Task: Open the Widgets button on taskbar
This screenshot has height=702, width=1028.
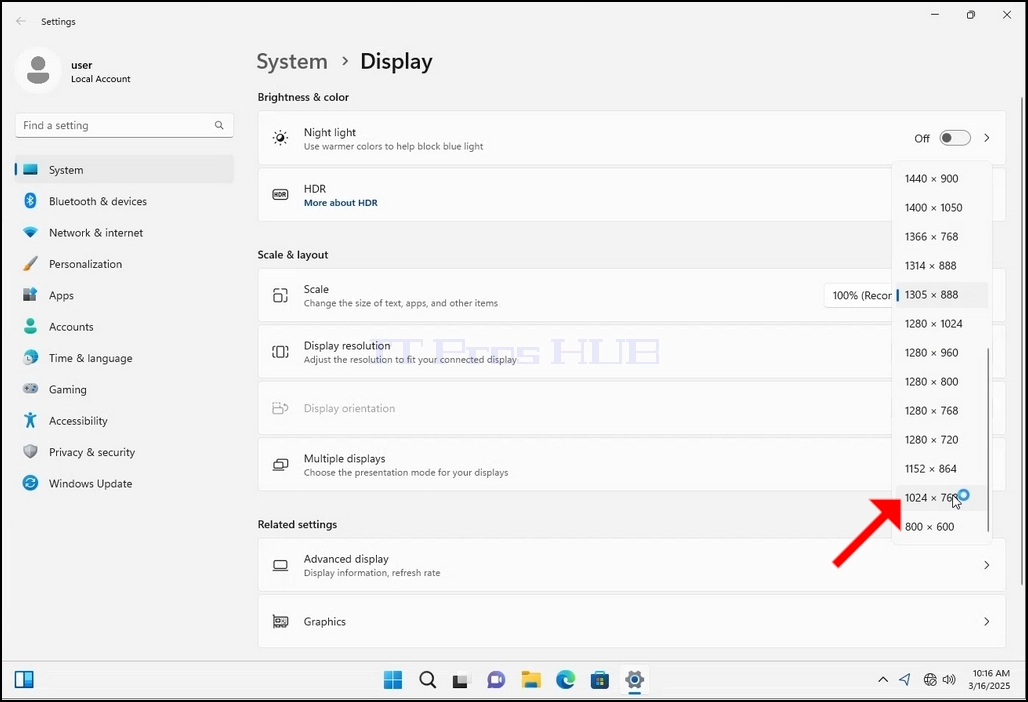Action: [24, 680]
